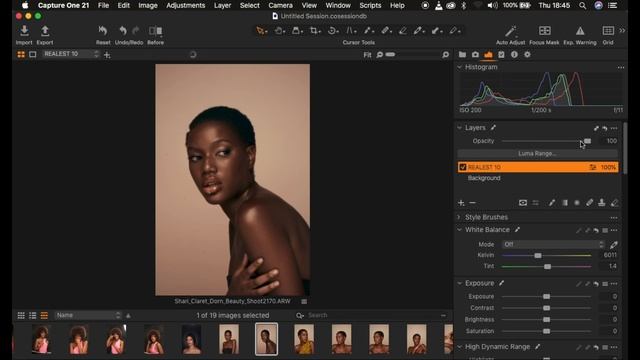Viewport: 640px width, 360px height.
Task: Open the Scripts menu
Action: (370, 5)
